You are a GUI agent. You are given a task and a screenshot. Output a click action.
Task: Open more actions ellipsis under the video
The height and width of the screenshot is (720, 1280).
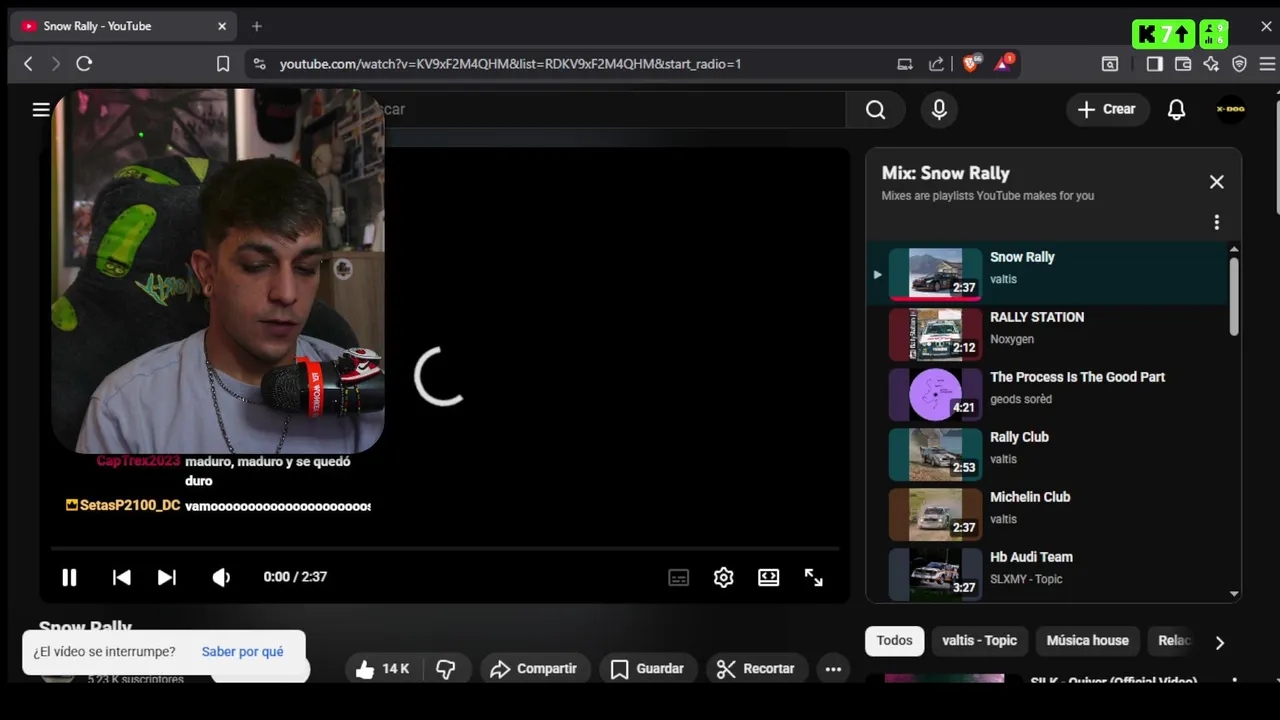coord(833,669)
